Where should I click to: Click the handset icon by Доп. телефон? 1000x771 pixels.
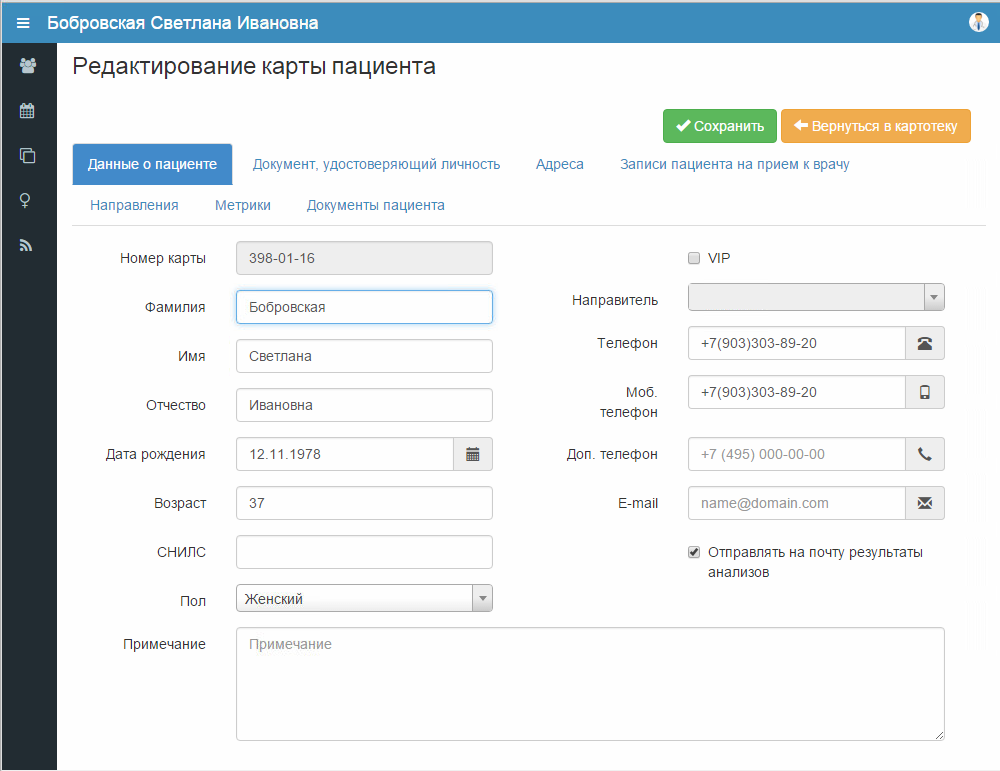[924, 454]
